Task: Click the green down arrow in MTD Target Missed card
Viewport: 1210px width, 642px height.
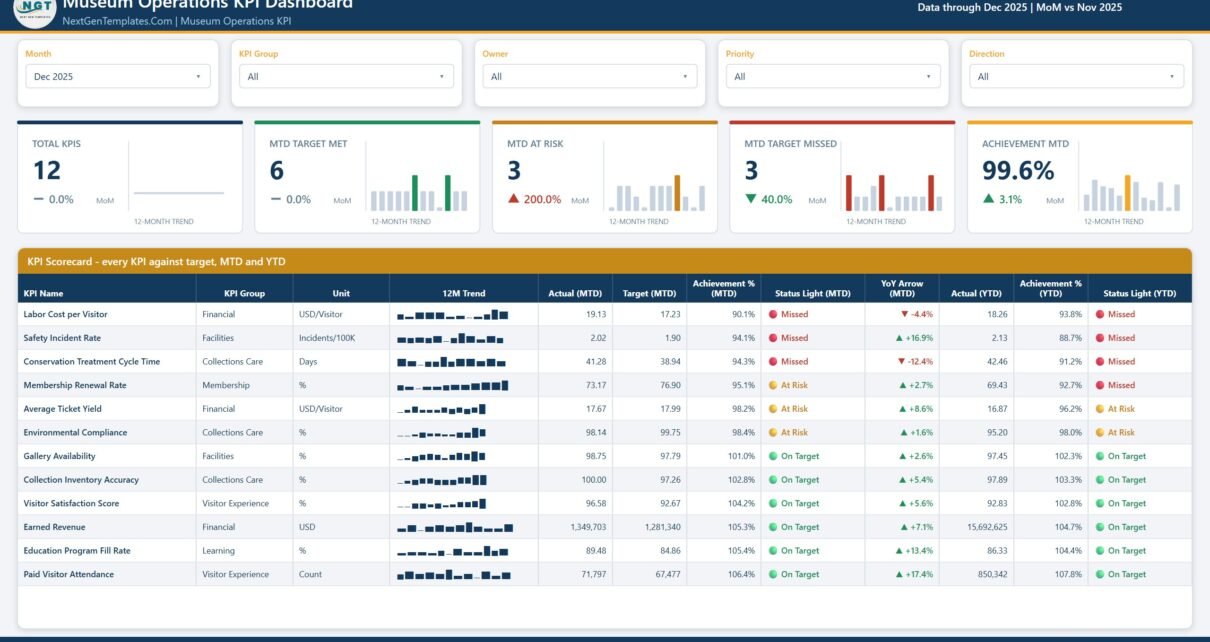Action: pyautogui.click(x=751, y=199)
